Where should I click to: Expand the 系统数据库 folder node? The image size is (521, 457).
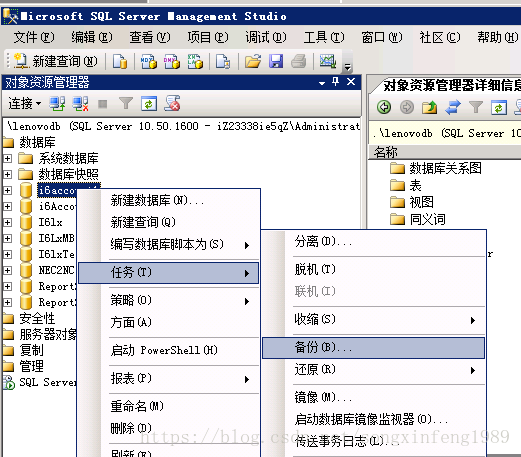point(7,158)
